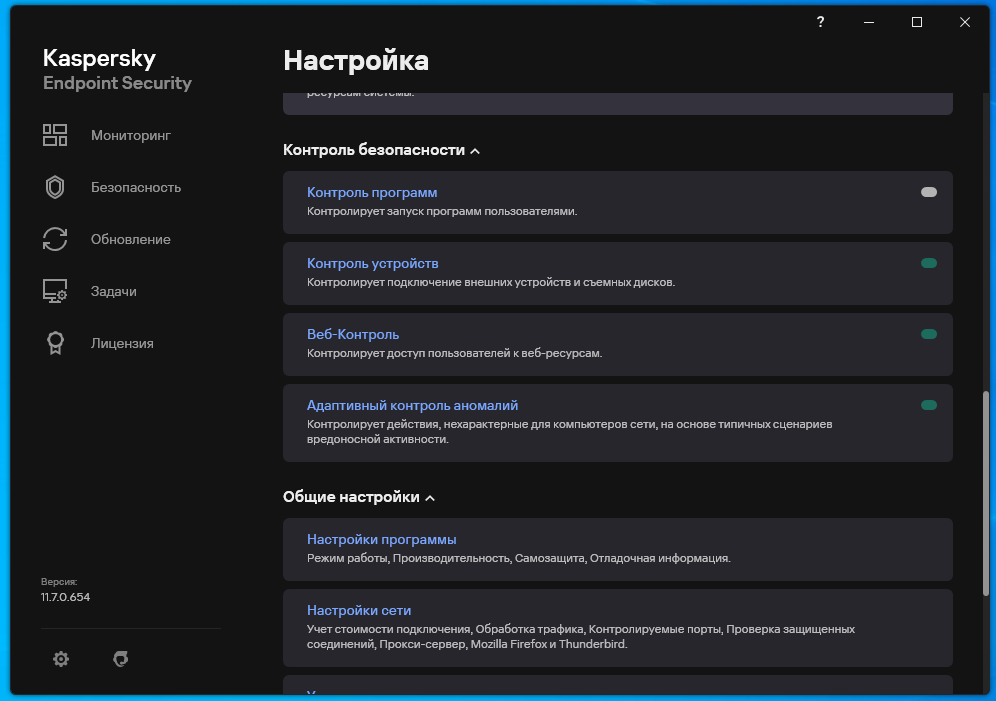This screenshot has width=996, height=701.
Task: Enable the Контроль программ toggle
Action: pos(929,192)
